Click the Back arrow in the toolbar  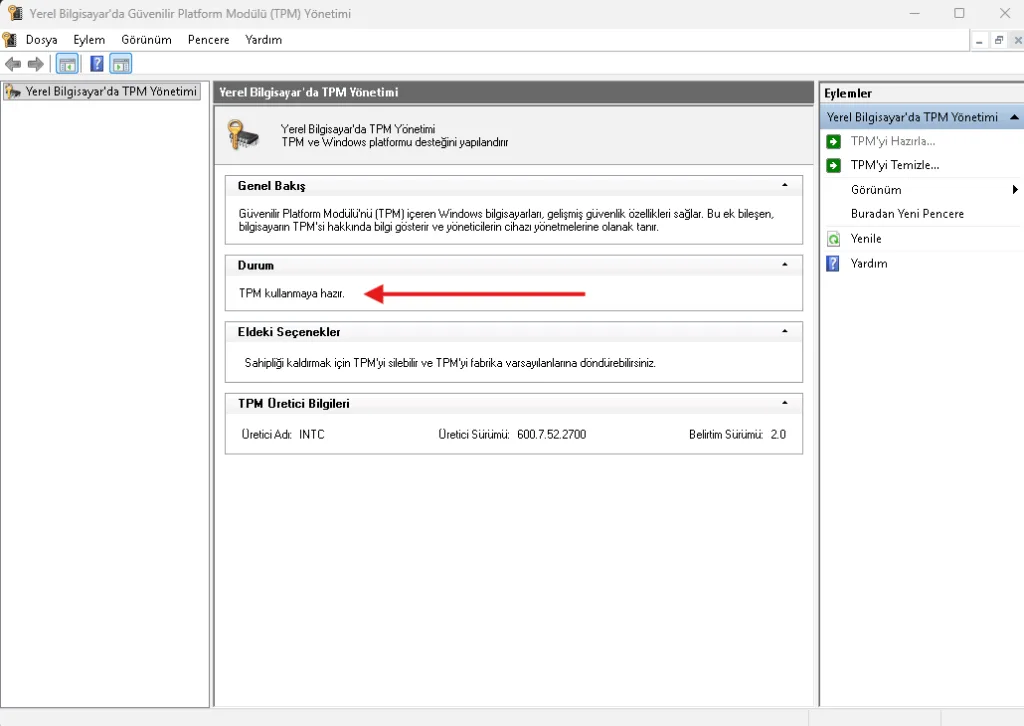(x=13, y=64)
